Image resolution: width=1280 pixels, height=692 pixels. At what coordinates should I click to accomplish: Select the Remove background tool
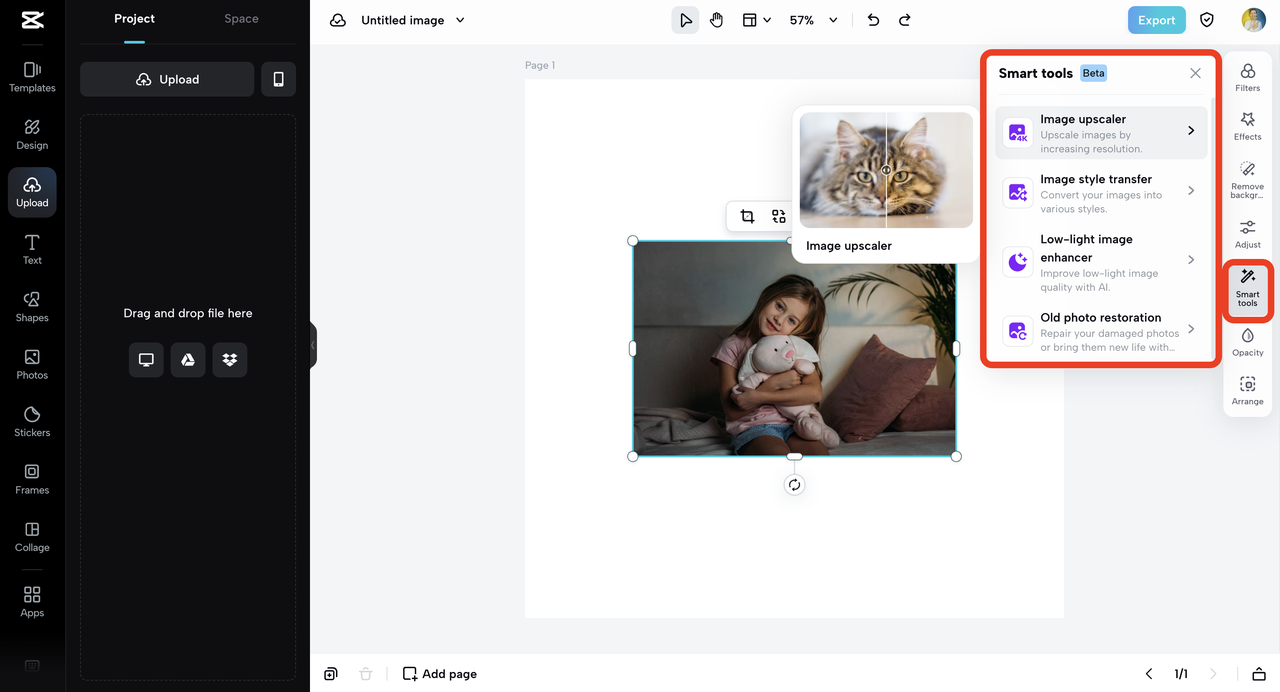(1248, 180)
